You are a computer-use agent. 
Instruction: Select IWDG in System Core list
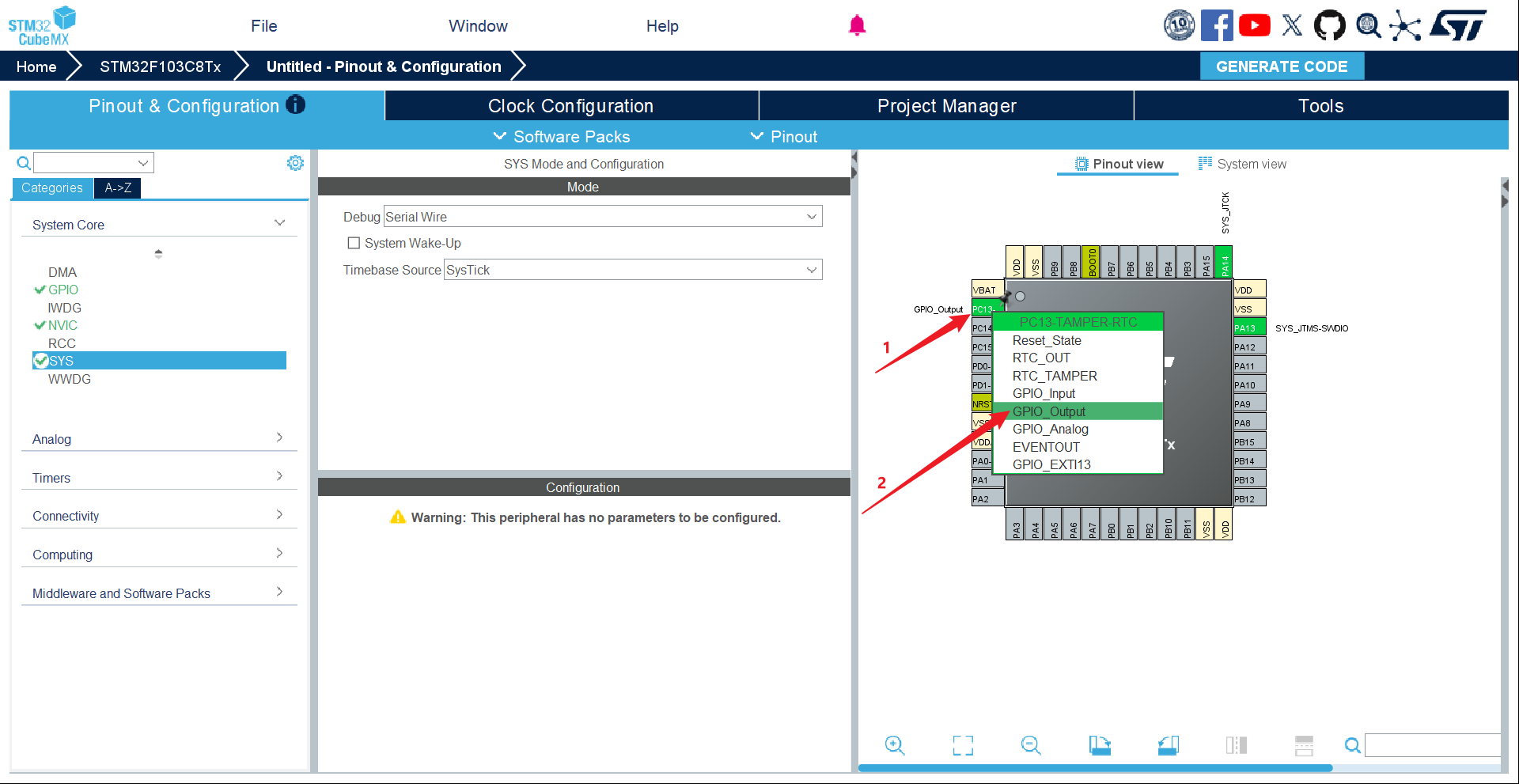[x=64, y=308]
